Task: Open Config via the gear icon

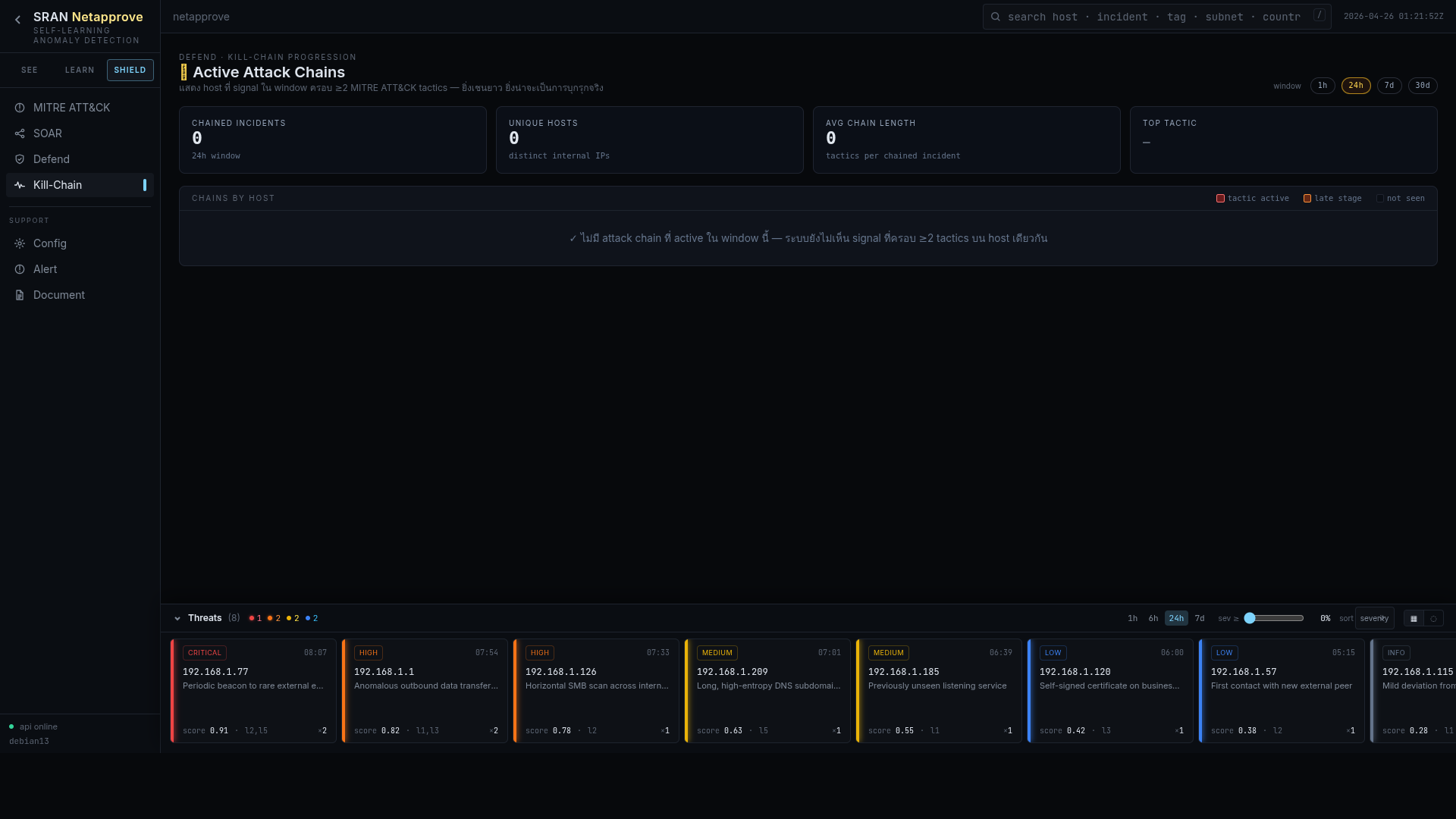Action: 20,243
